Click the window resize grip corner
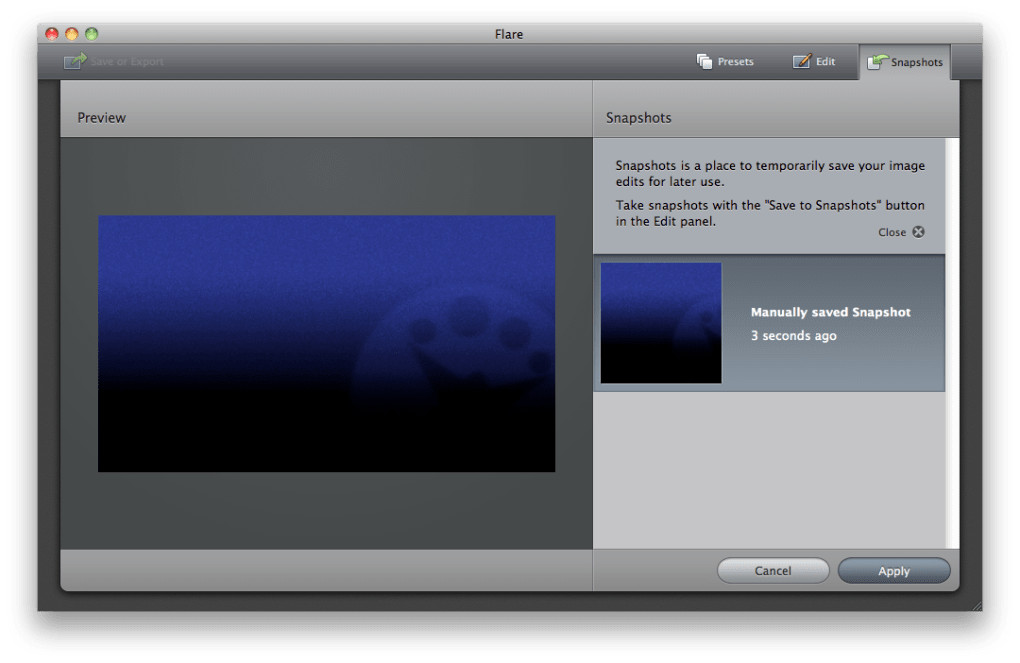The width and height of the screenshot is (1020, 663). pyautogui.click(x=976, y=605)
